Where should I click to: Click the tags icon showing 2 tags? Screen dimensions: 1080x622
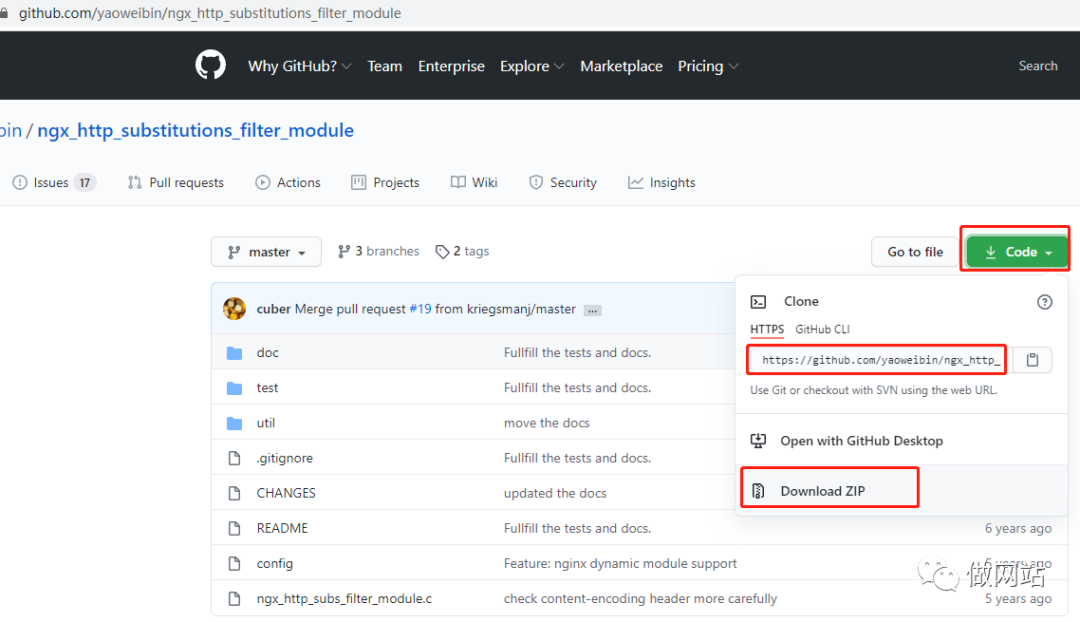tap(442, 251)
